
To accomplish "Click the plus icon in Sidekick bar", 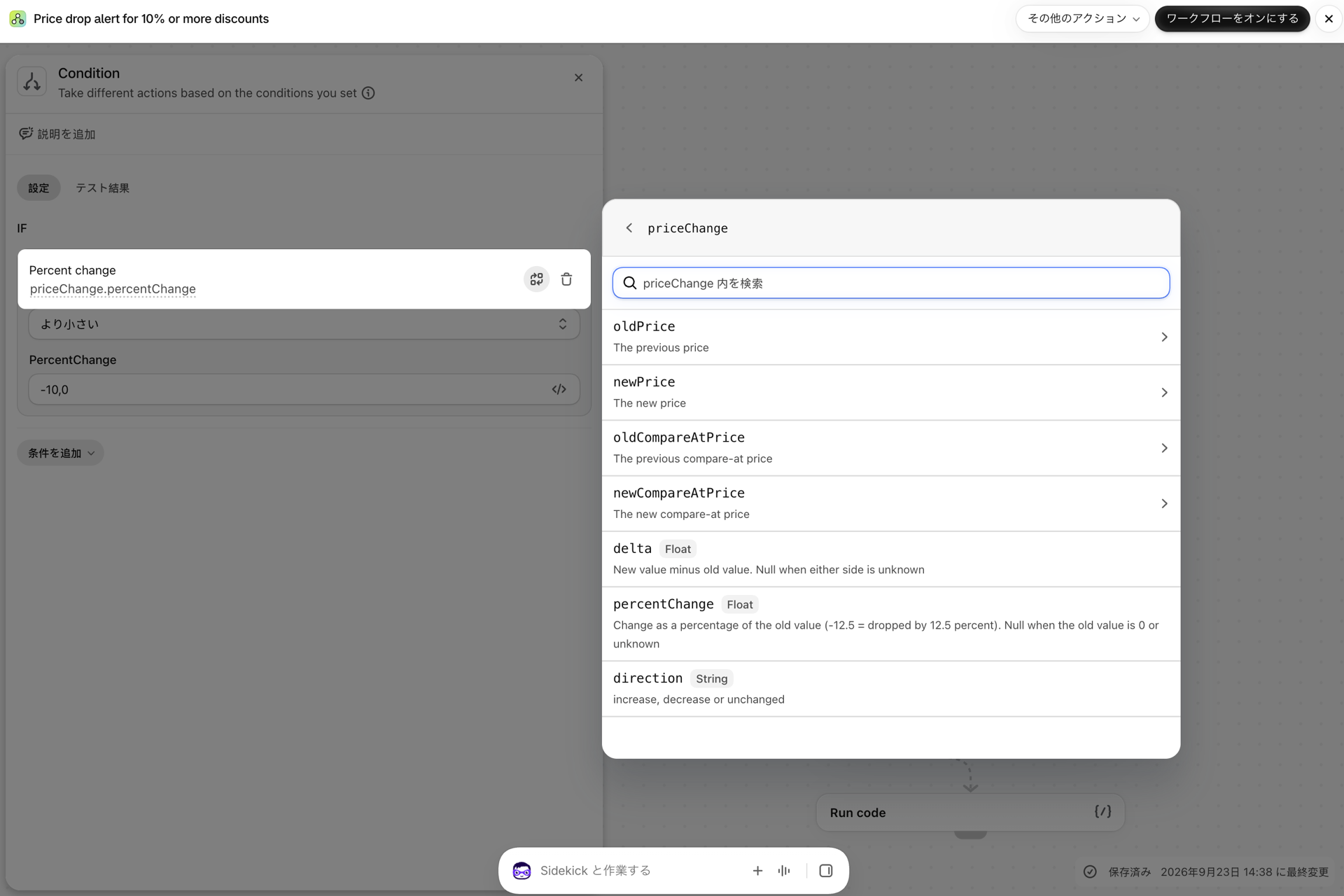I will pyautogui.click(x=757, y=870).
